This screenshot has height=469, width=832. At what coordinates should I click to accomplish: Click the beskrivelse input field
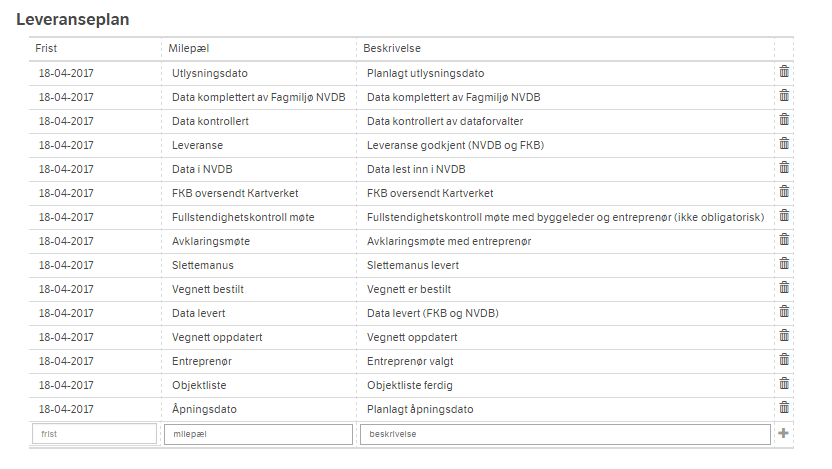tap(566, 434)
